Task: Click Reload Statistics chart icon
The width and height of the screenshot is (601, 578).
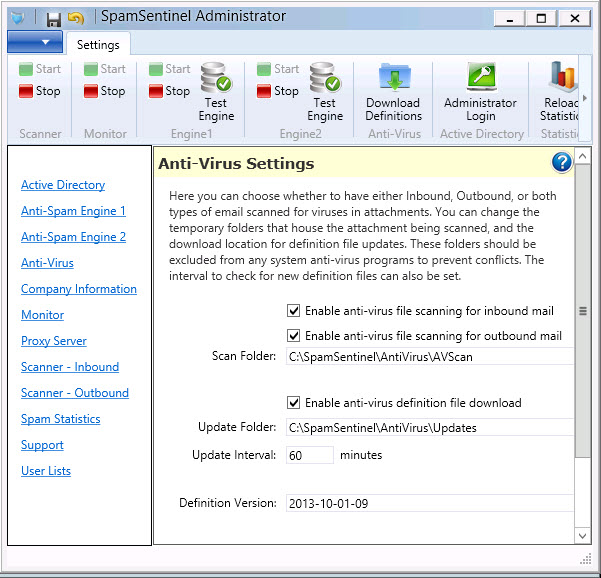Action: click(x=559, y=92)
